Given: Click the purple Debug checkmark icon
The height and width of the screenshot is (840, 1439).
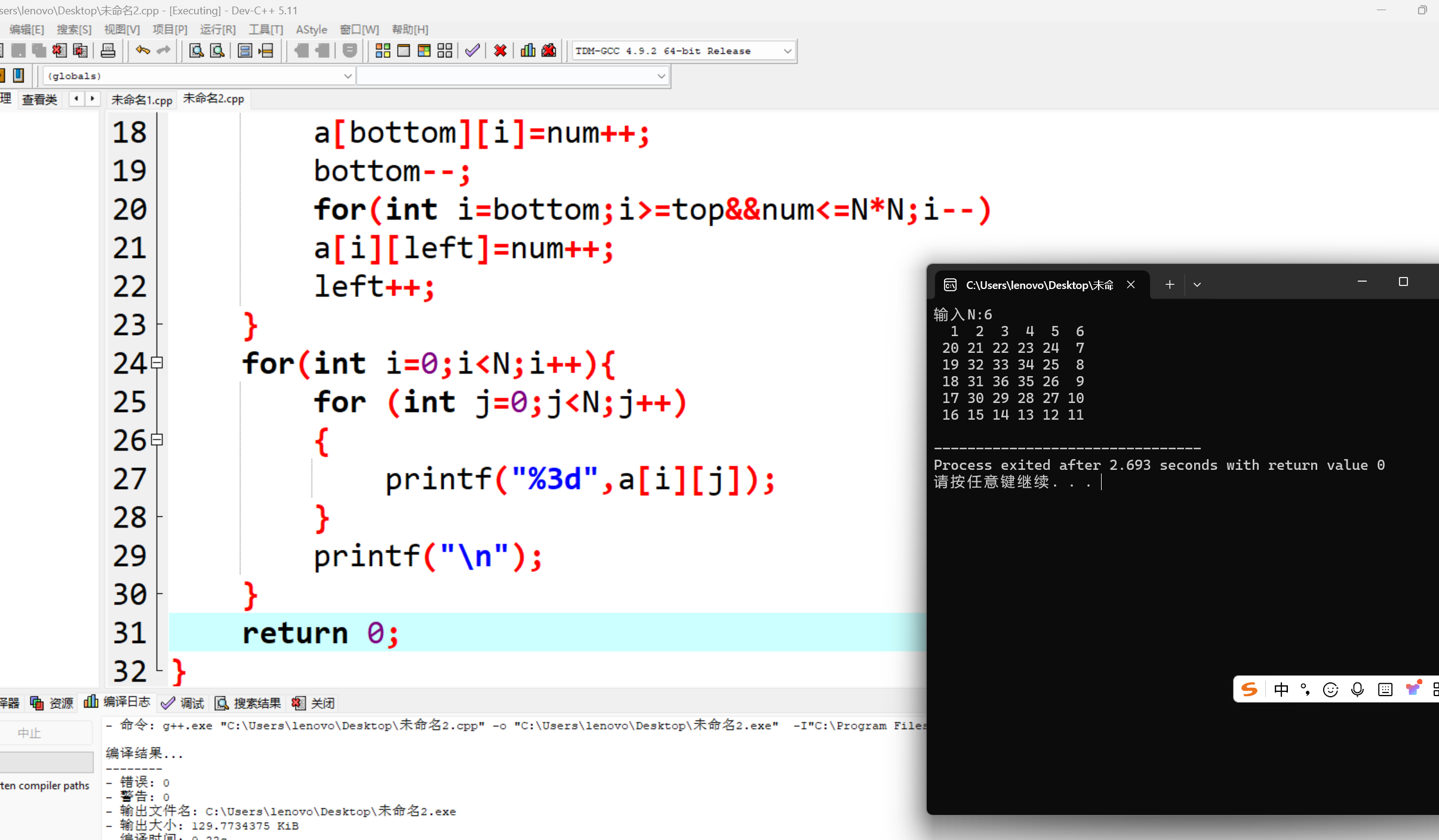Looking at the screenshot, I should tap(472, 51).
